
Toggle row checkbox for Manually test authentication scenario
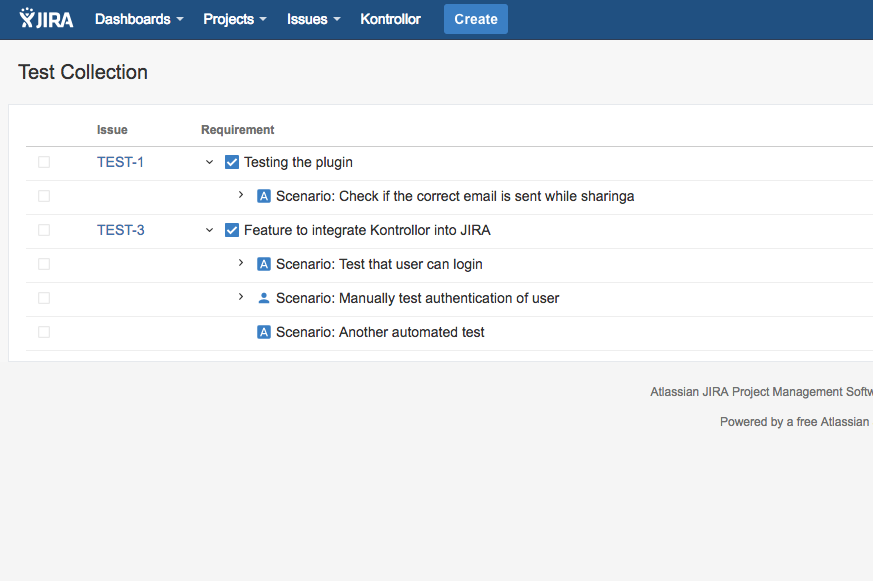pyautogui.click(x=44, y=298)
